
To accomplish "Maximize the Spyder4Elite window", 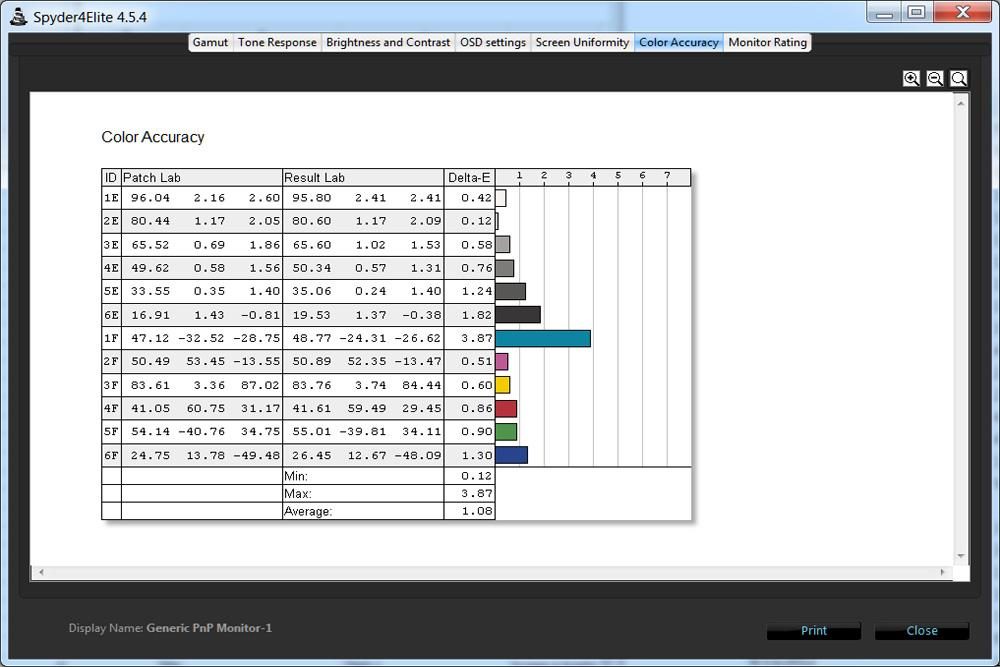I will (916, 12).
